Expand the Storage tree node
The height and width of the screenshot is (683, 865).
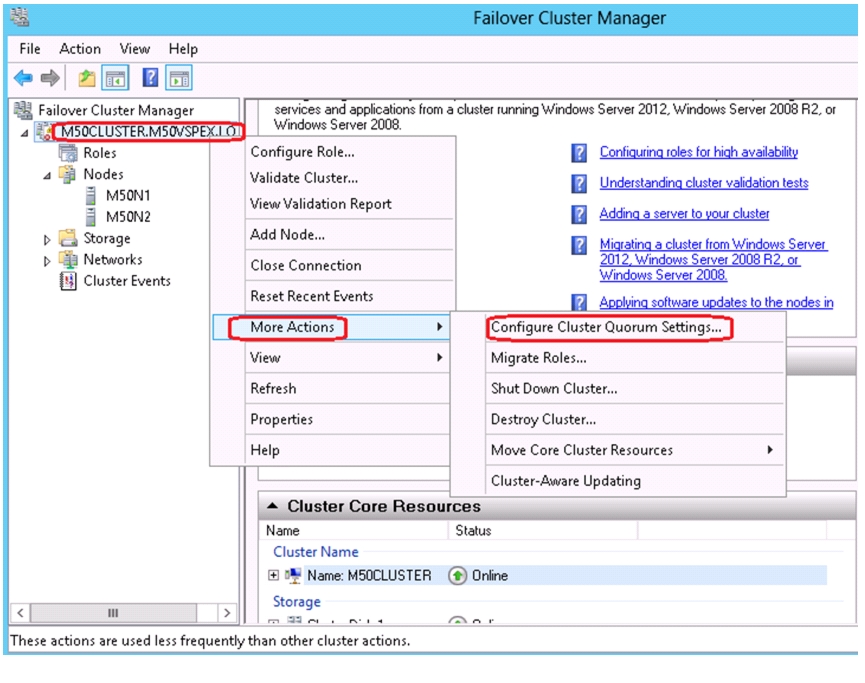(x=47, y=239)
